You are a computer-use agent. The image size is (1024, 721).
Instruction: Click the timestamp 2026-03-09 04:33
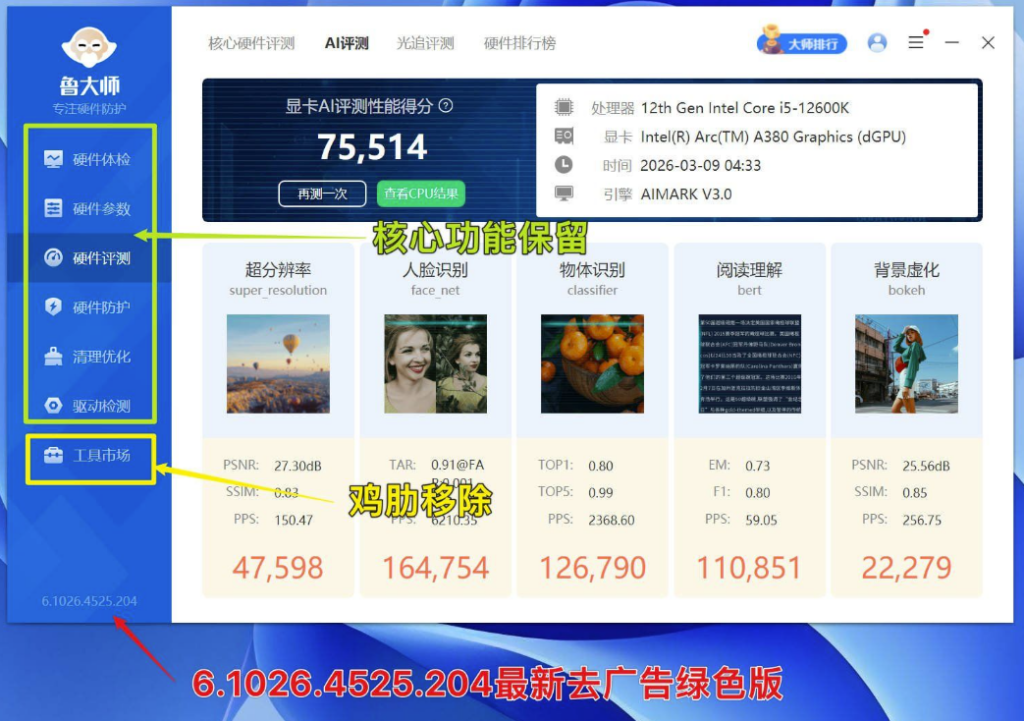pyautogui.click(x=701, y=165)
